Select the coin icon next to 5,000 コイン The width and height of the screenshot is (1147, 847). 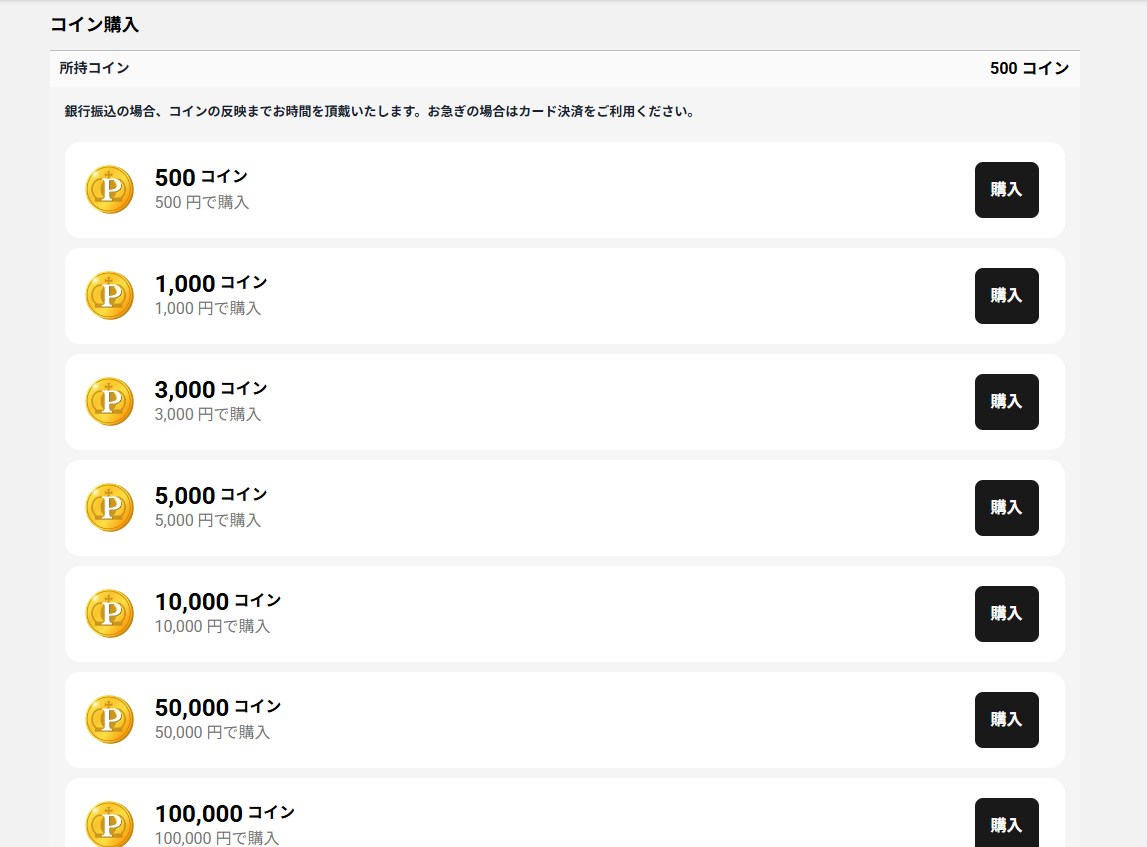pyautogui.click(x=109, y=508)
